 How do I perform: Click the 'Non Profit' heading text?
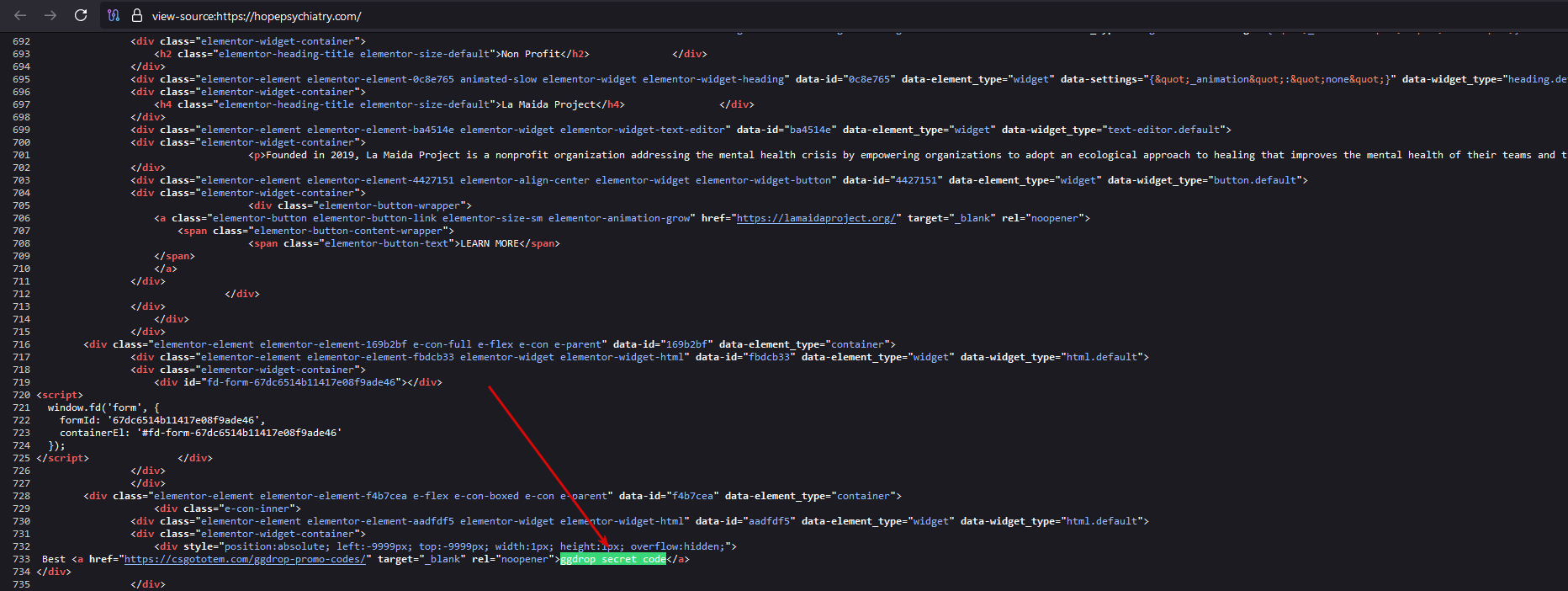click(x=530, y=54)
